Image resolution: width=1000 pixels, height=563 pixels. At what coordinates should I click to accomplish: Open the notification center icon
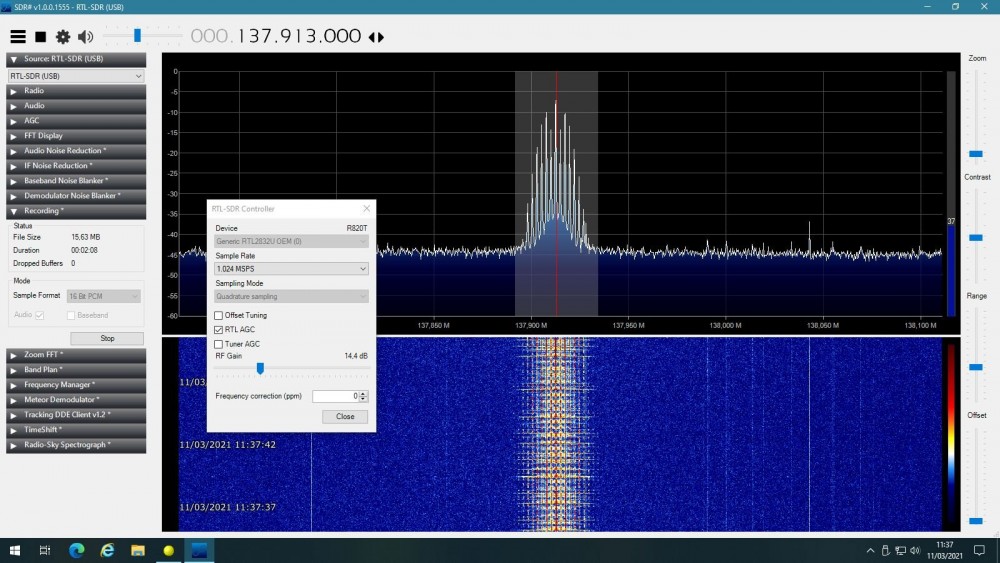click(x=980, y=550)
